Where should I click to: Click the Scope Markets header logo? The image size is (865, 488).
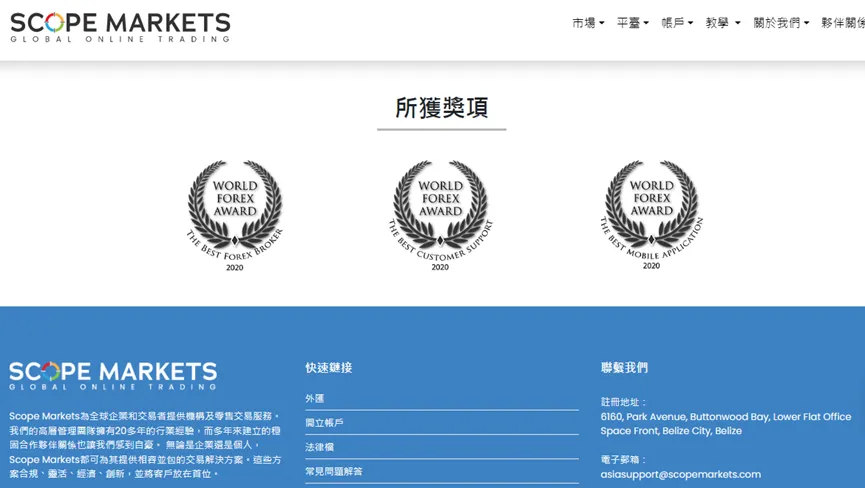[120, 28]
